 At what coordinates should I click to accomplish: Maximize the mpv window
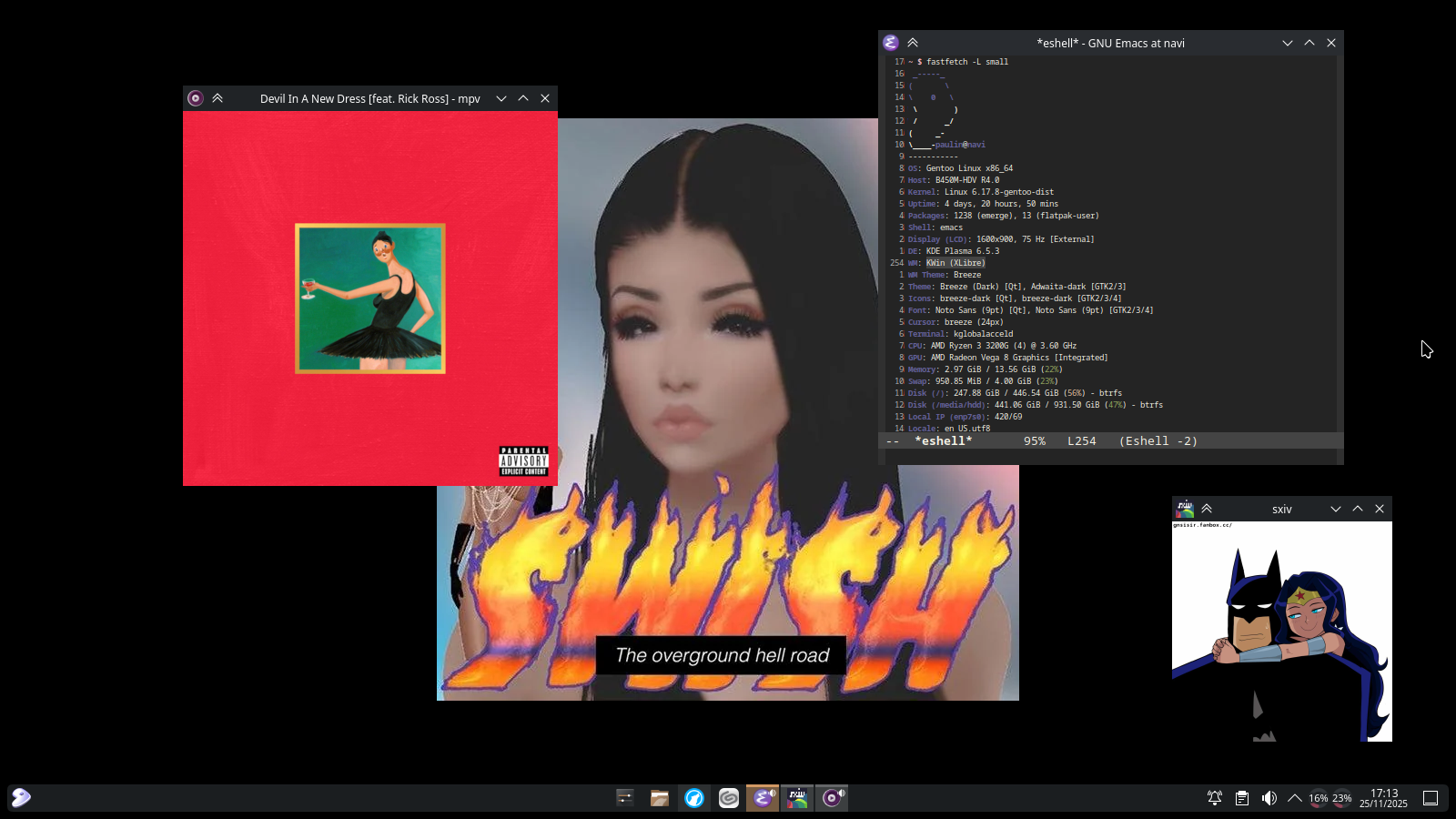click(523, 98)
